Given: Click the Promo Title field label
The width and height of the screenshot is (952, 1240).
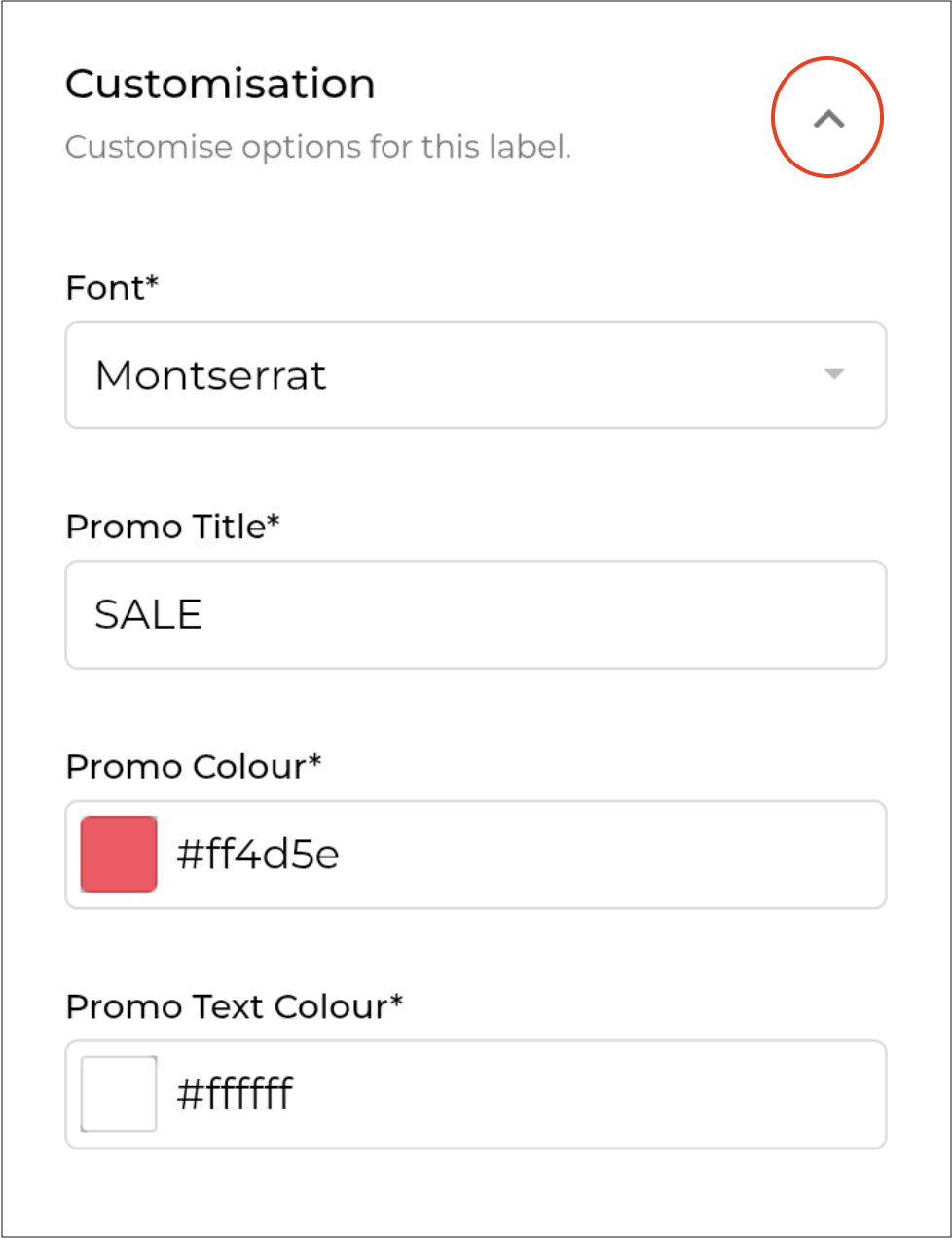Looking at the screenshot, I should pyautogui.click(x=165, y=527).
